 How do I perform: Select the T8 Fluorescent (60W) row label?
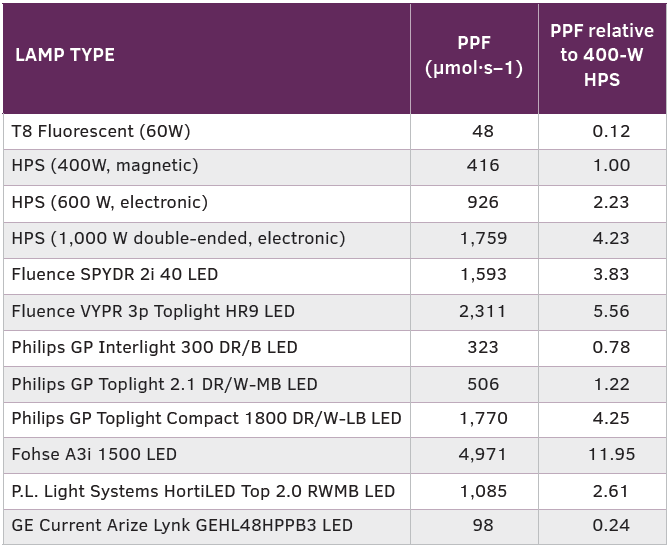[x=101, y=131]
